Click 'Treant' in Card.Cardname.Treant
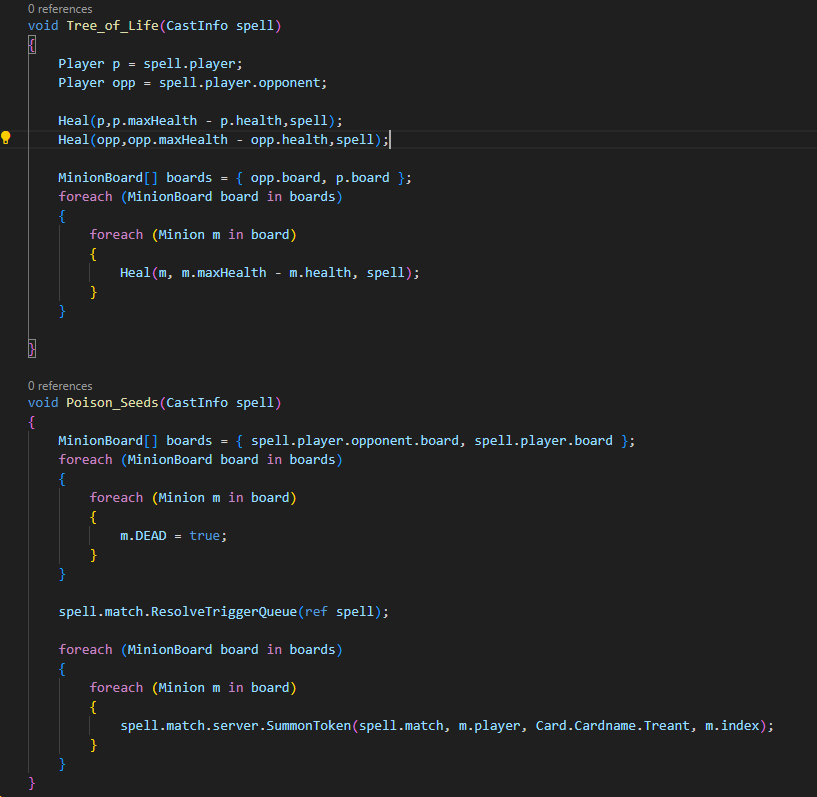The image size is (817, 797). pyautogui.click(x=666, y=726)
